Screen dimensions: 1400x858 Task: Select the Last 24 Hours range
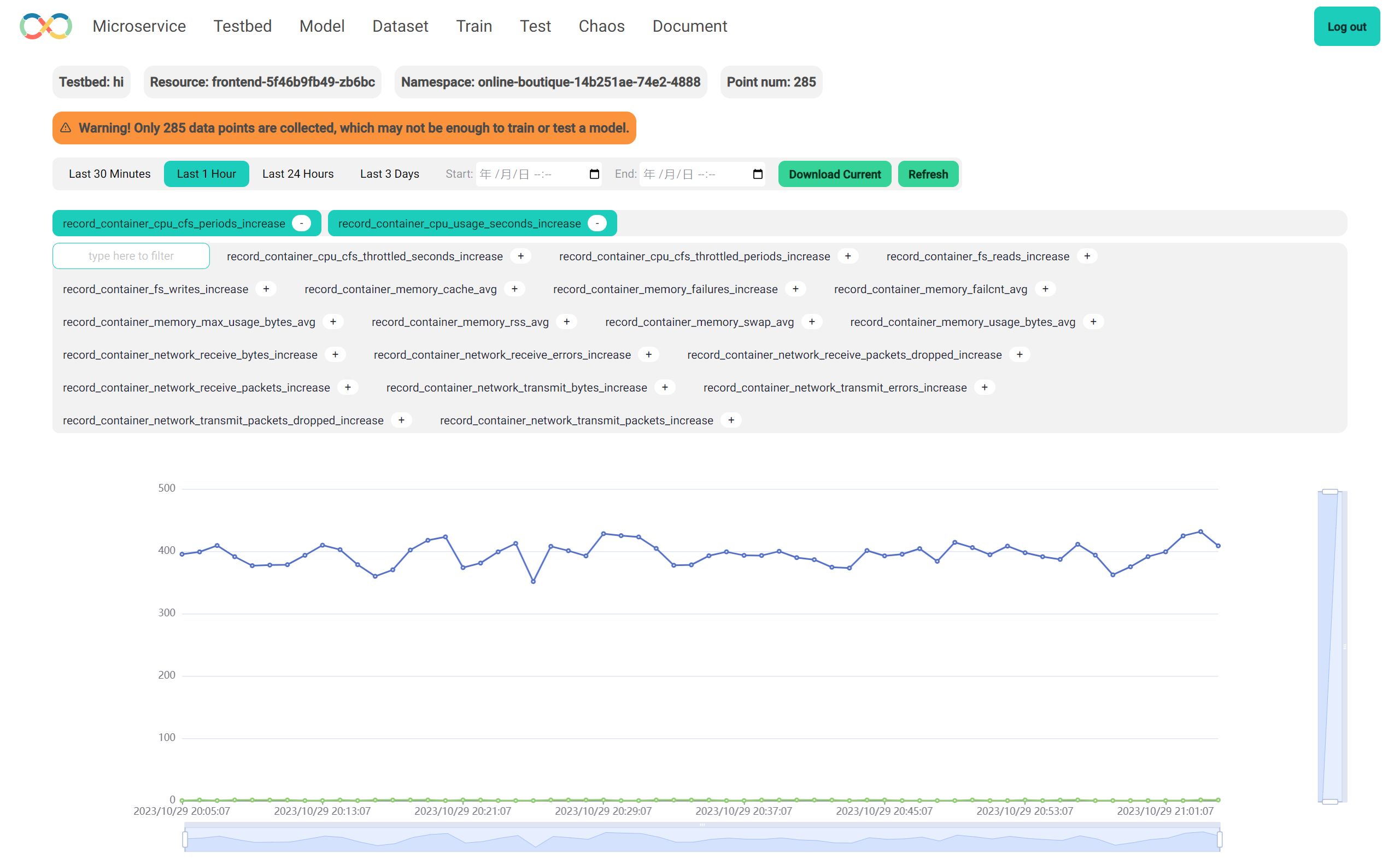pos(298,174)
